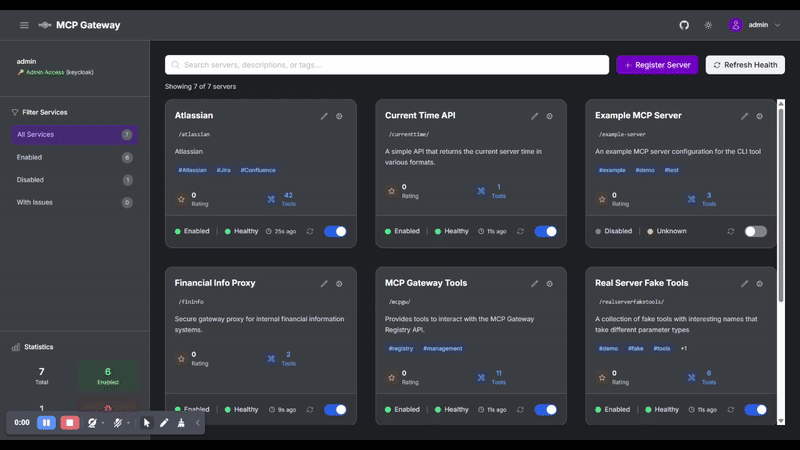Select the Enabled filter in sidebar
Viewport: 800px width, 450px height.
tap(74, 157)
